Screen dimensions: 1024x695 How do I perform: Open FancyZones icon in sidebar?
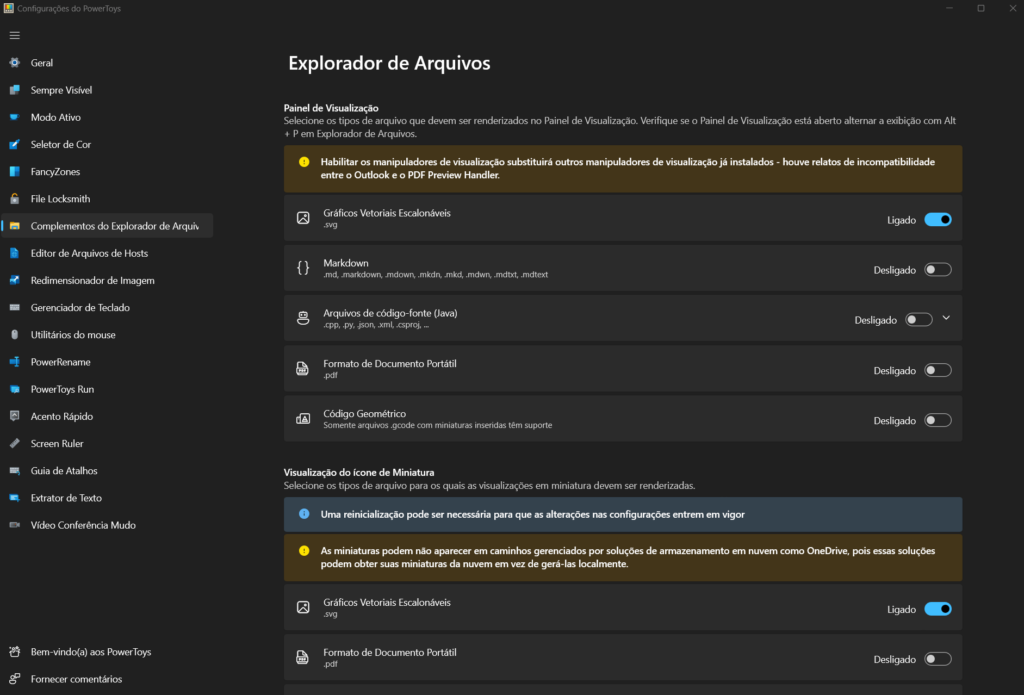point(14,172)
